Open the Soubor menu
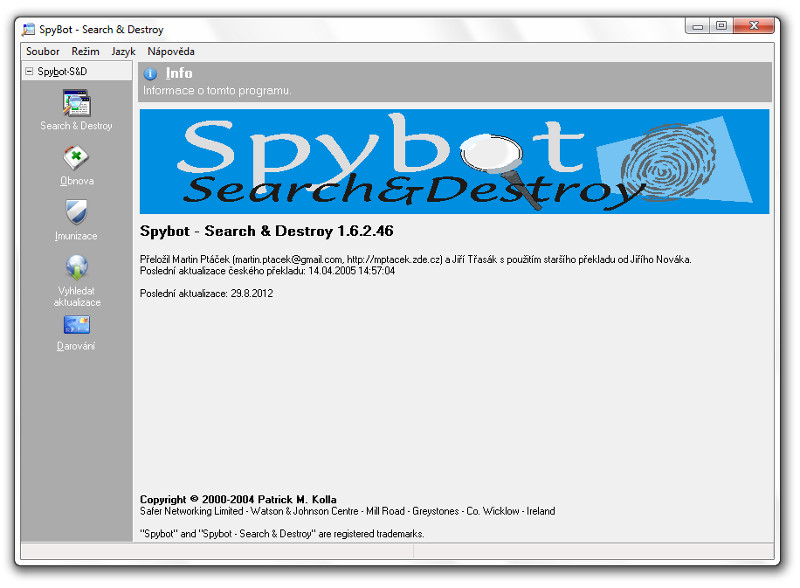The width and height of the screenshot is (800, 588). [43, 52]
